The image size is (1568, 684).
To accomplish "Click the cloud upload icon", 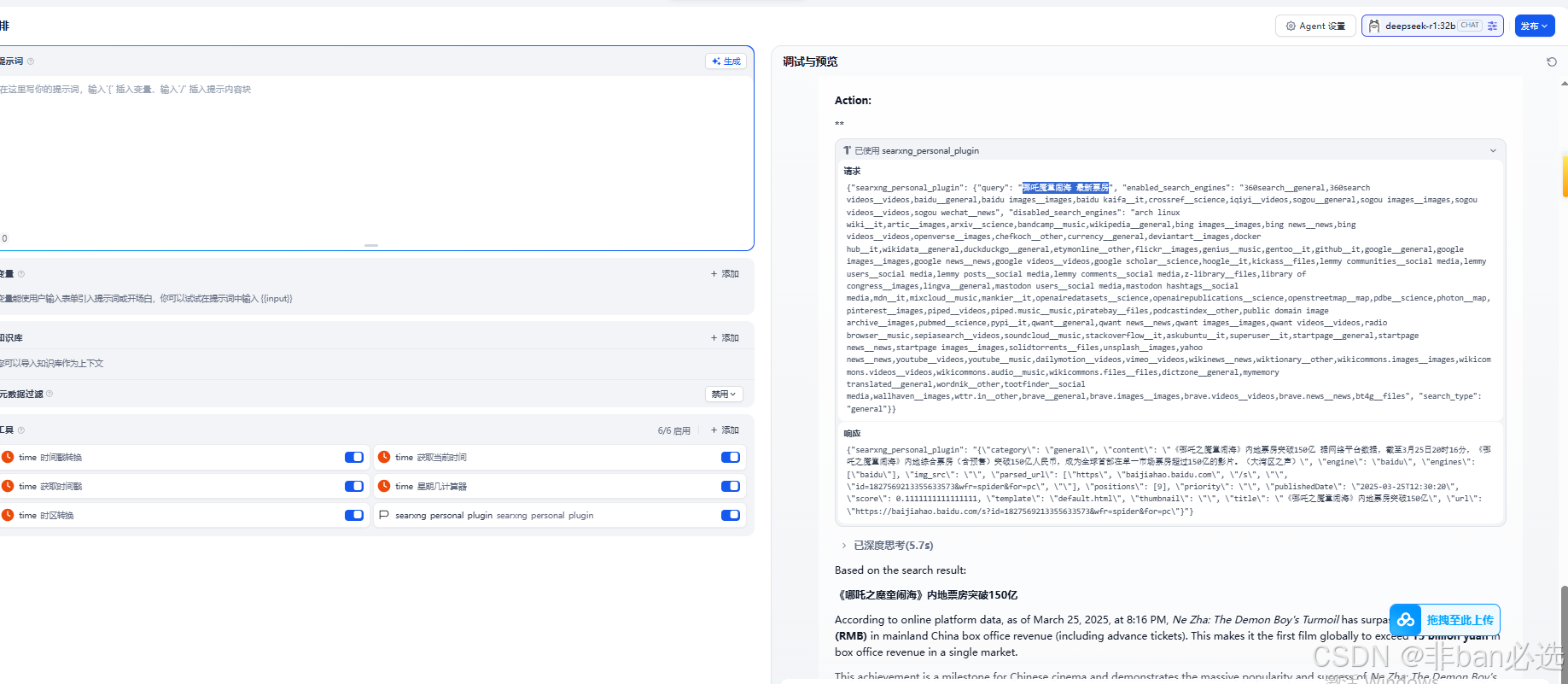I will click(x=1406, y=620).
